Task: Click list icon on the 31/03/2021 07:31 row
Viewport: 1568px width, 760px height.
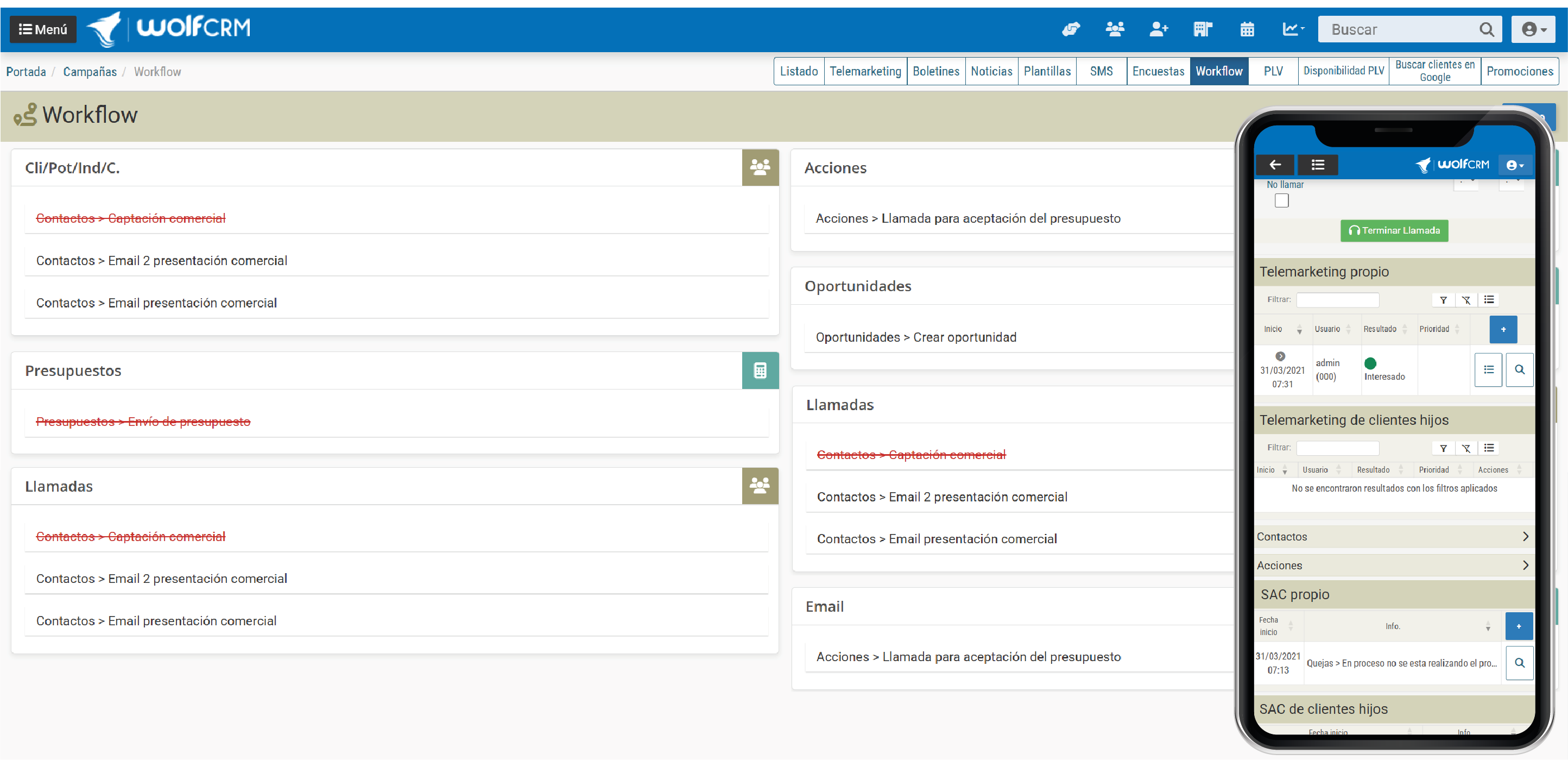Action: pyautogui.click(x=1488, y=369)
